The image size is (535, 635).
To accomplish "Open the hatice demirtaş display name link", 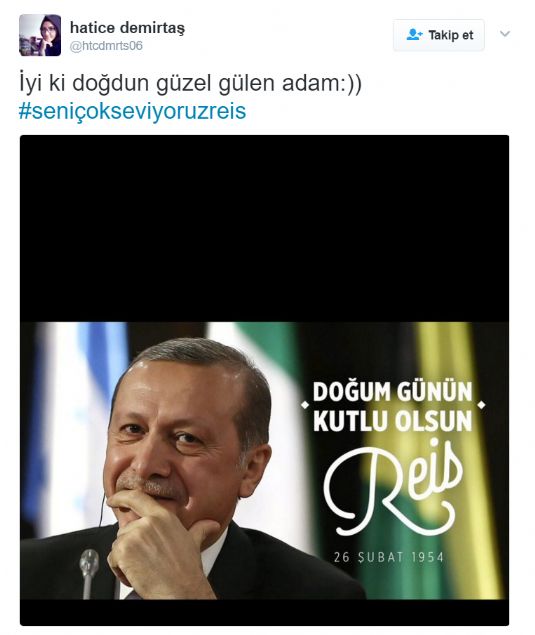I will (127, 28).
